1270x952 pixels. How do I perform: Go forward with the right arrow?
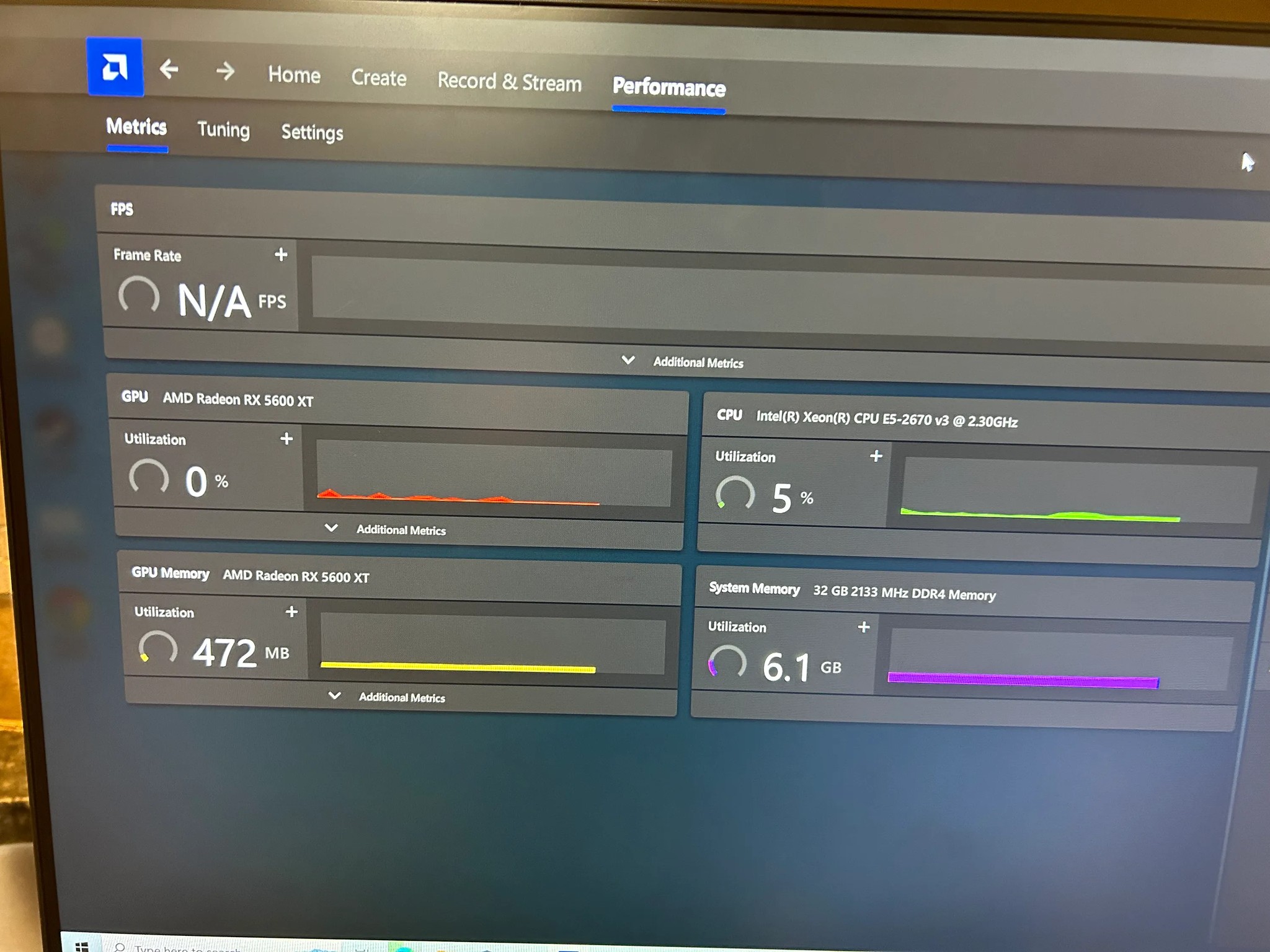(225, 71)
